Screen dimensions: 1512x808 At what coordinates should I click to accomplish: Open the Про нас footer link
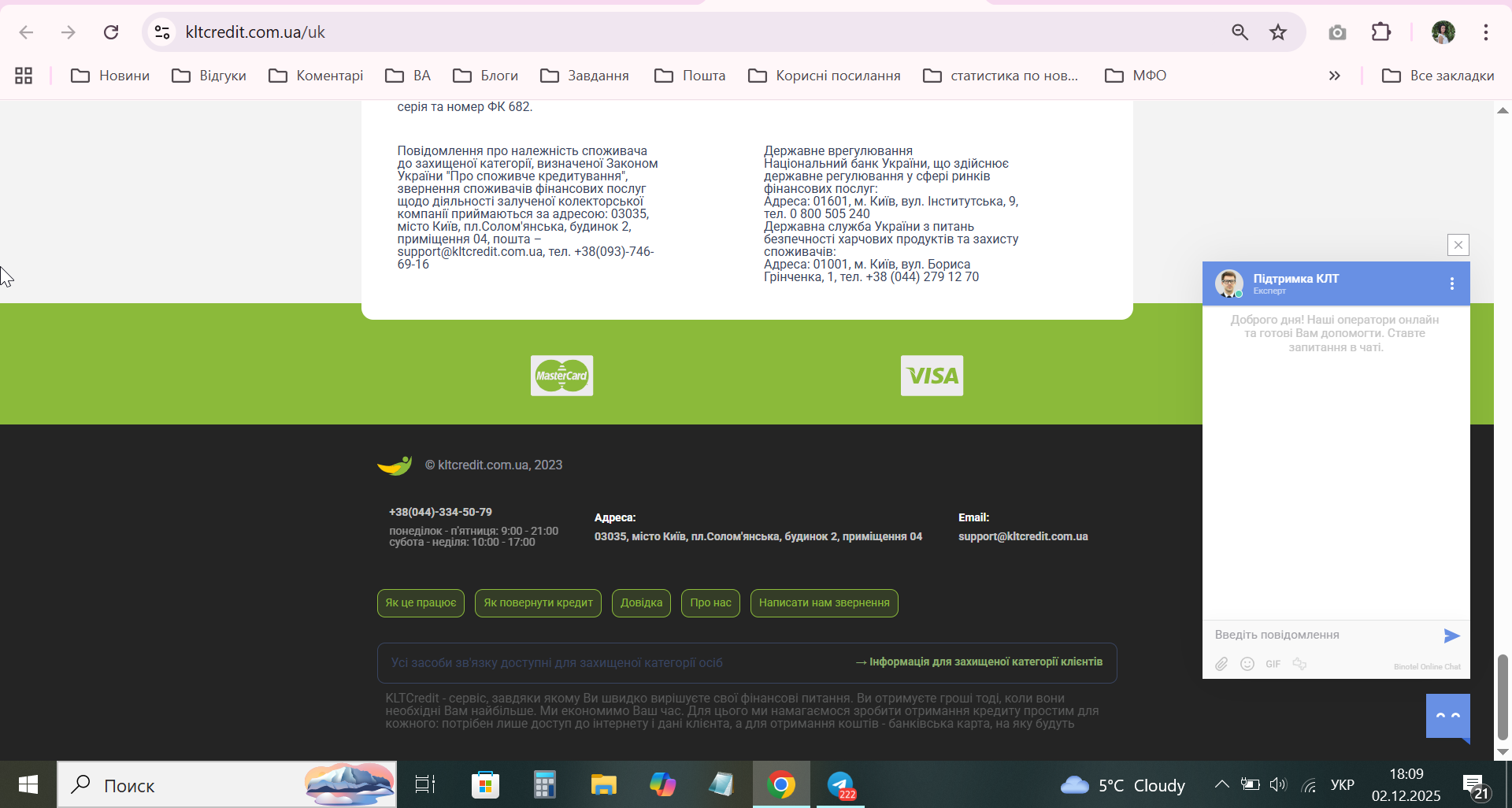(x=710, y=603)
